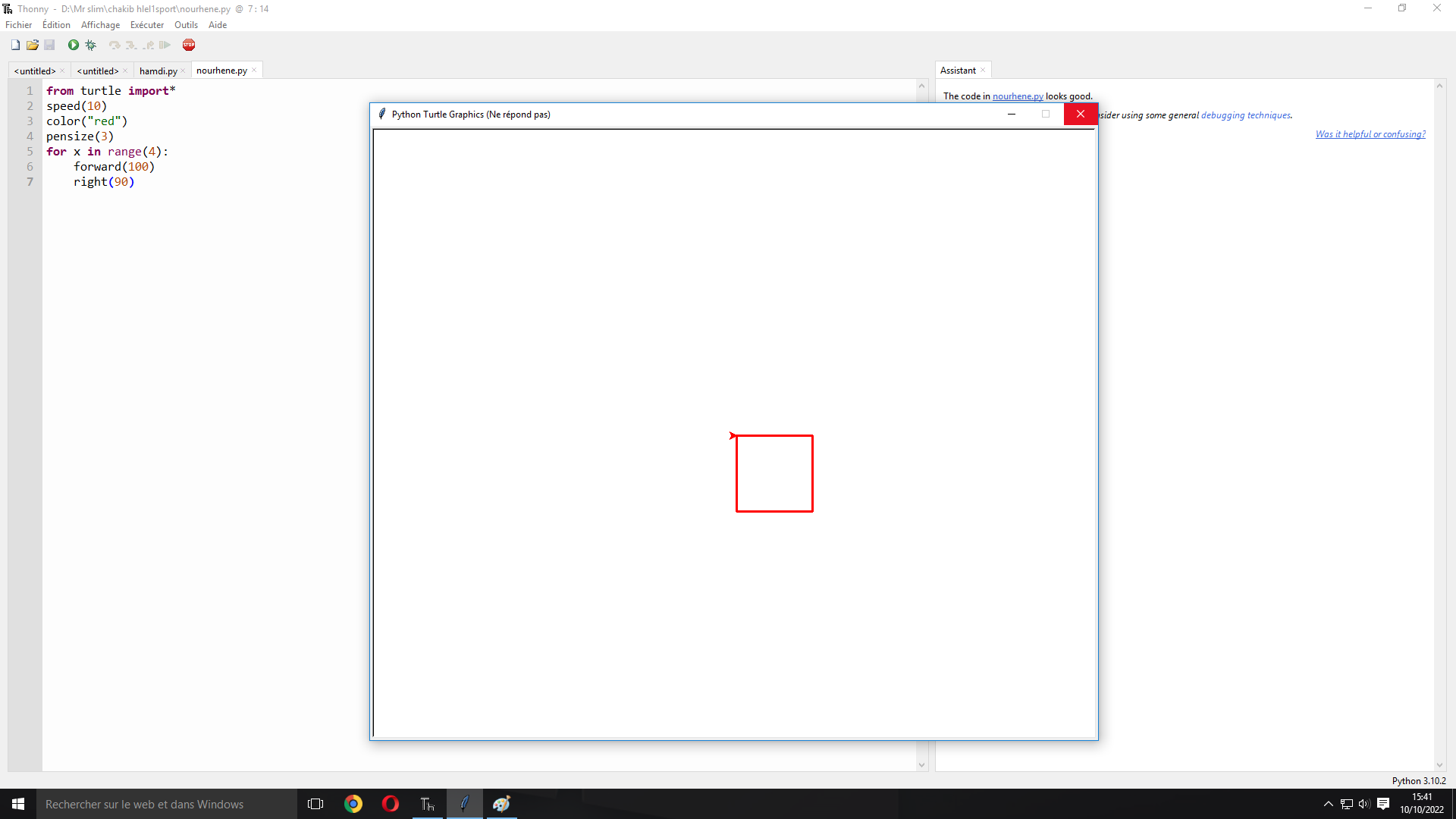Open the nourhene.py link in Assistant
The width and height of the screenshot is (1456, 819).
click(1018, 96)
